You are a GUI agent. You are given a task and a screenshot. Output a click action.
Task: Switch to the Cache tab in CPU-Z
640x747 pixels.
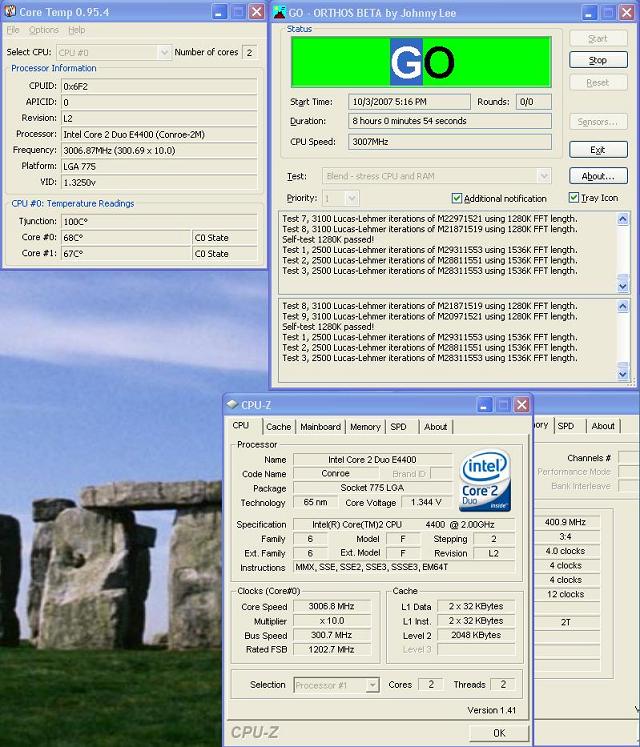(278, 427)
